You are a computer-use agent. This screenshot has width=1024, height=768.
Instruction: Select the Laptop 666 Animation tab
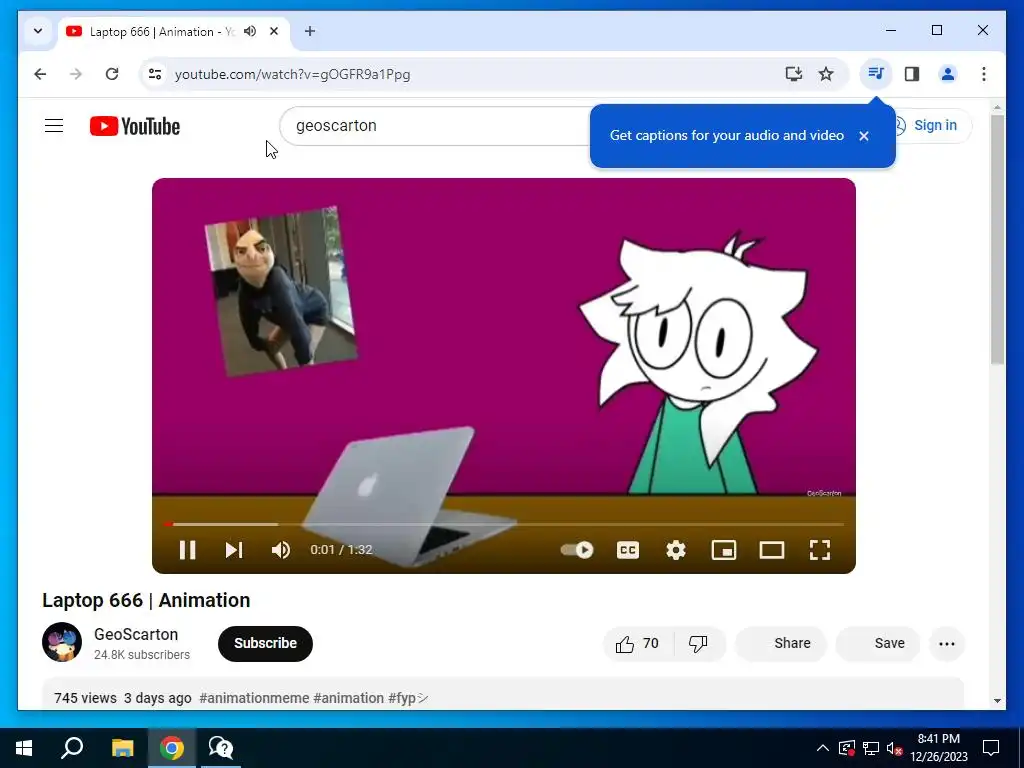click(x=161, y=31)
